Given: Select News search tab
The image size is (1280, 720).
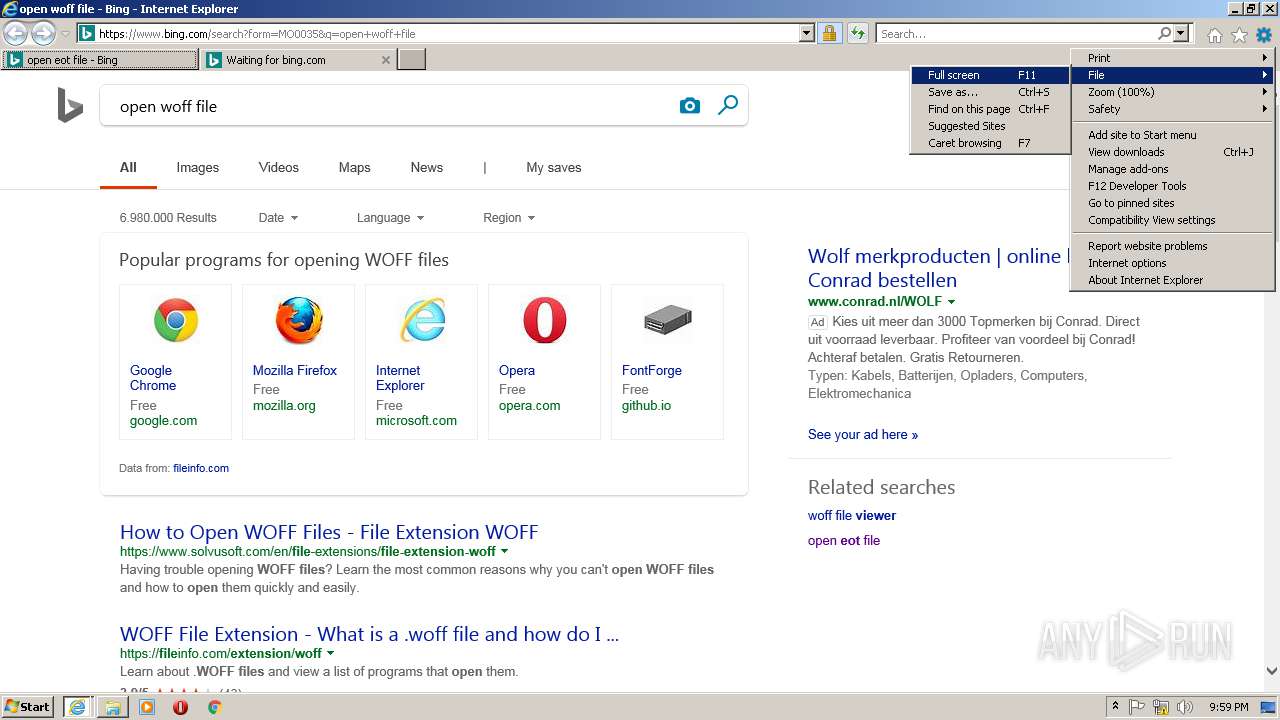Looking at the screenshot, I should point(427,168).
